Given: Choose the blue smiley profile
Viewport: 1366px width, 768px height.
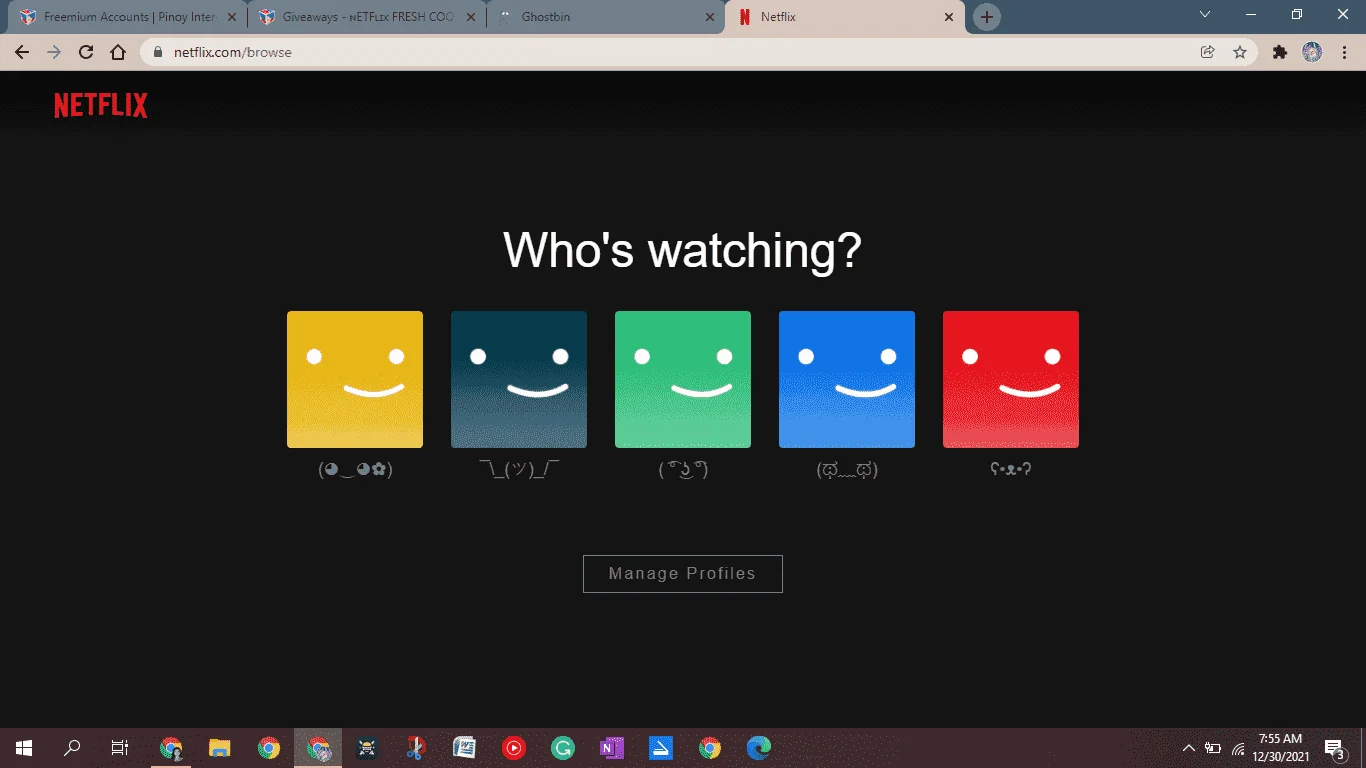Looking at the screenshot, I should [847, 379].
